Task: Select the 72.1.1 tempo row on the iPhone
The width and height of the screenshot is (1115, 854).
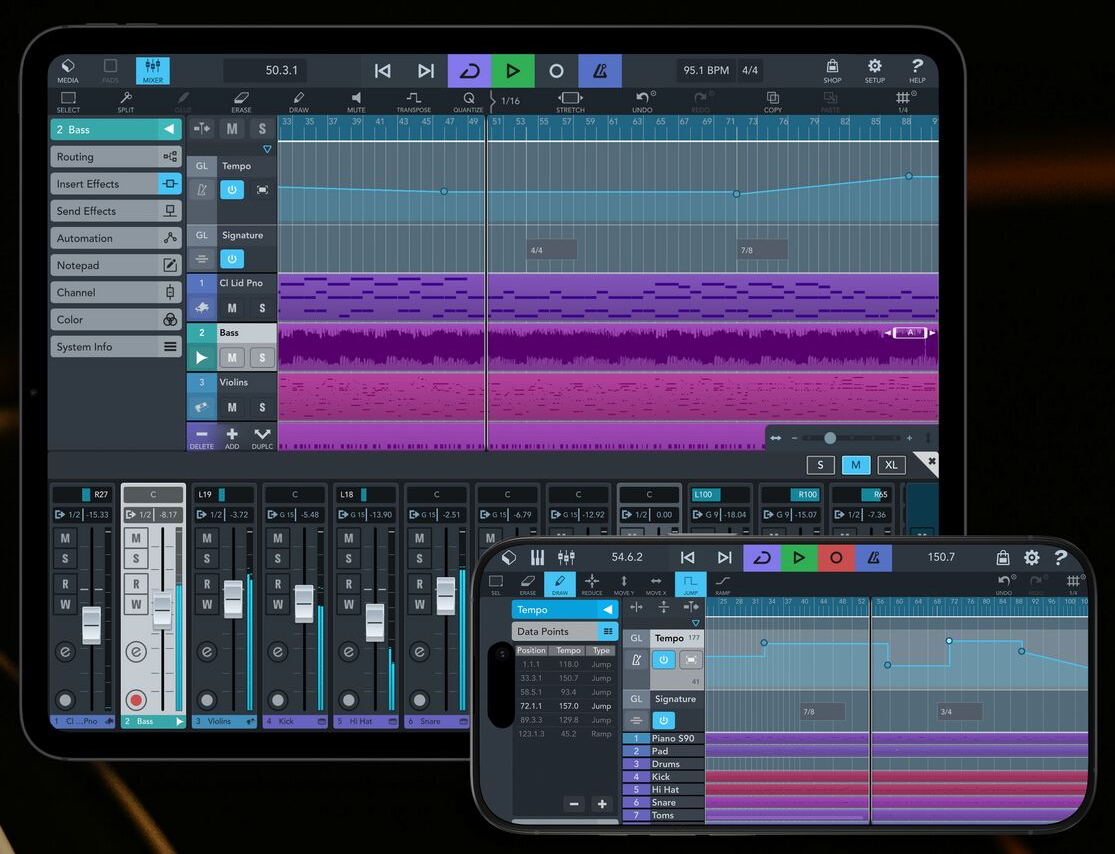Action: pyautogui.click(x=565, y=706)
